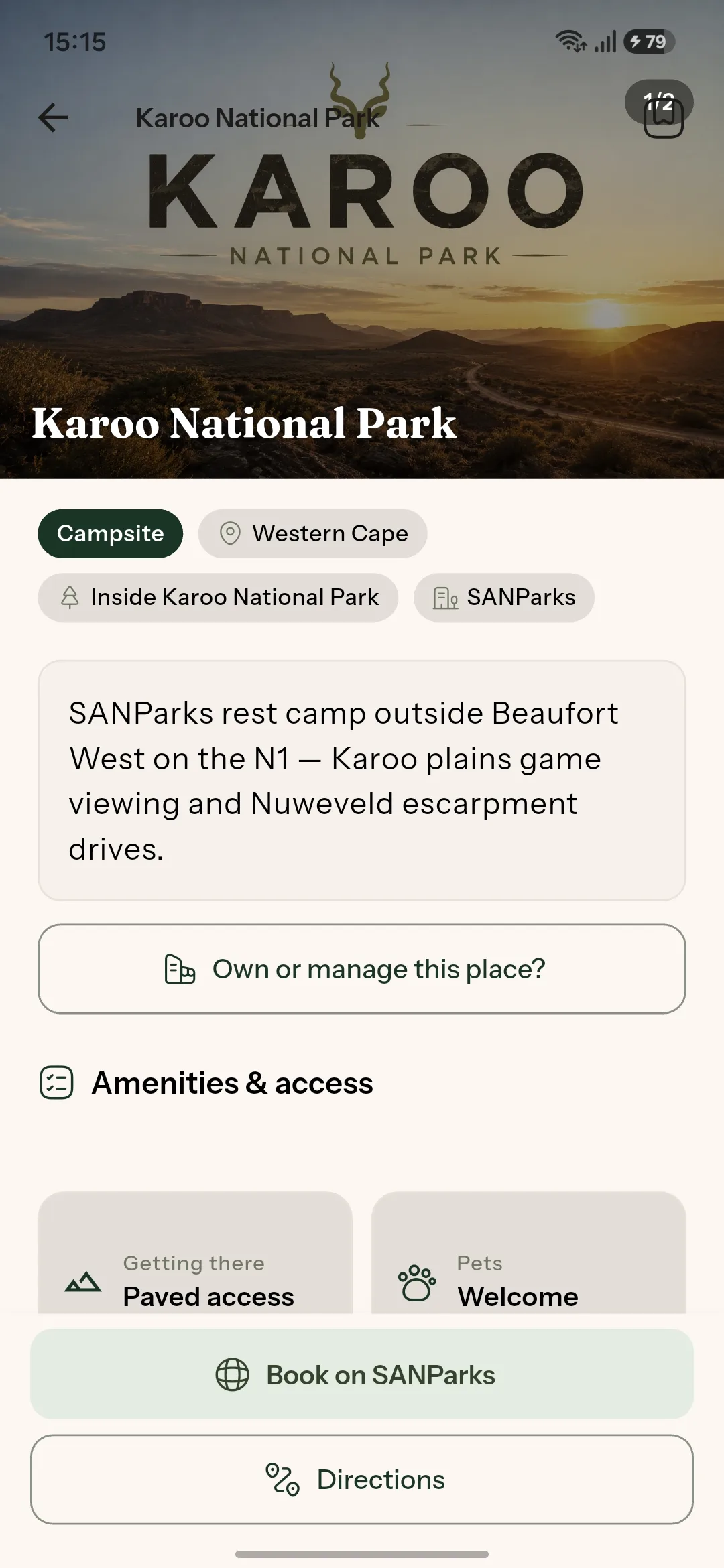Tap the location pin icon beside Western Cape
Viewport: 724px width, 1568px height.
tap(230, 533)
